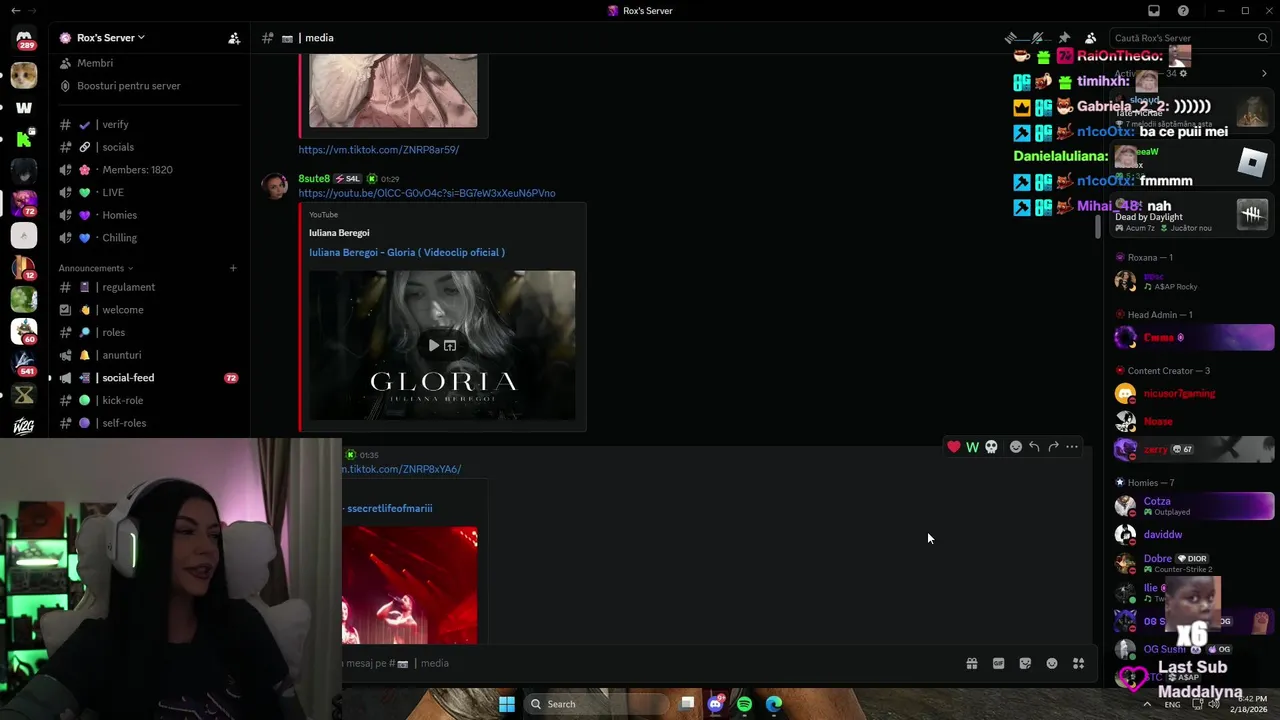Screen dimensions: 1280x720
Task: Join the Chilling voice channel
Action: pyautogui.click(x=150, y=238)
